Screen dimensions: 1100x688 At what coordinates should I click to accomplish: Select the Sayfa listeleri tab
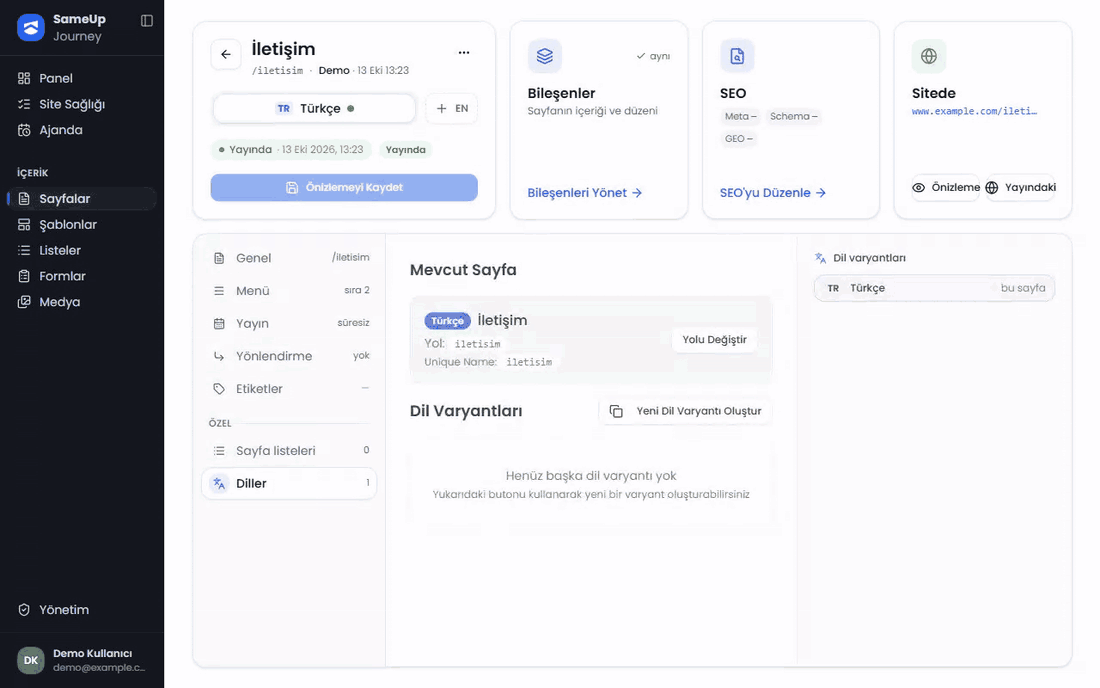click(x=290, y=451)
